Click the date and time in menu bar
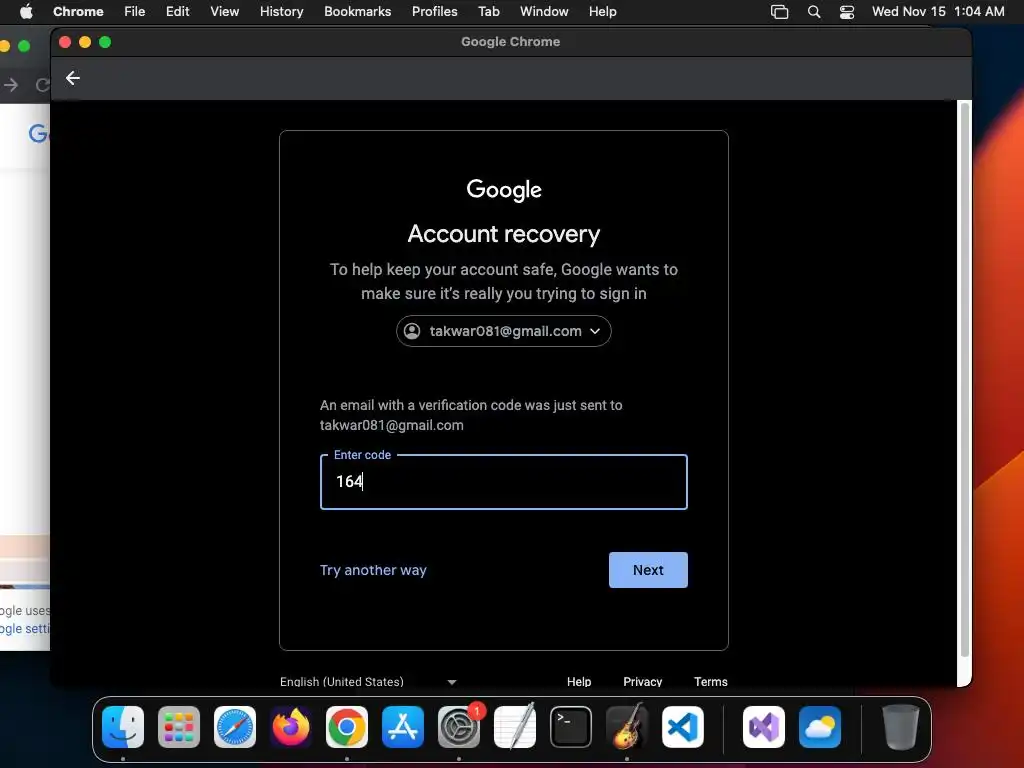Image resolution: width=1024 pixels, height=768 pixels. 938,11
